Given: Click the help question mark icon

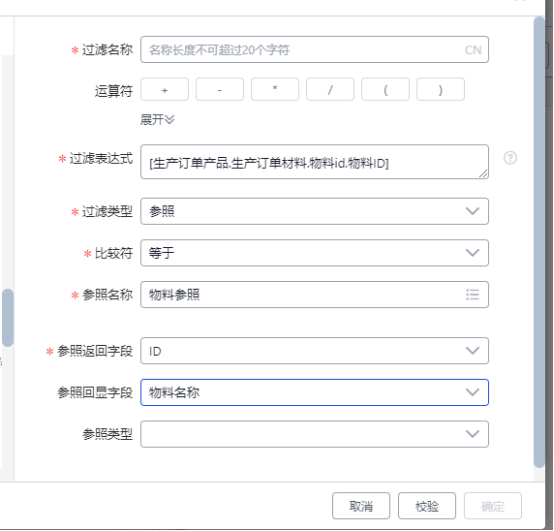Looking at the screenshot, I should [510, 158].
